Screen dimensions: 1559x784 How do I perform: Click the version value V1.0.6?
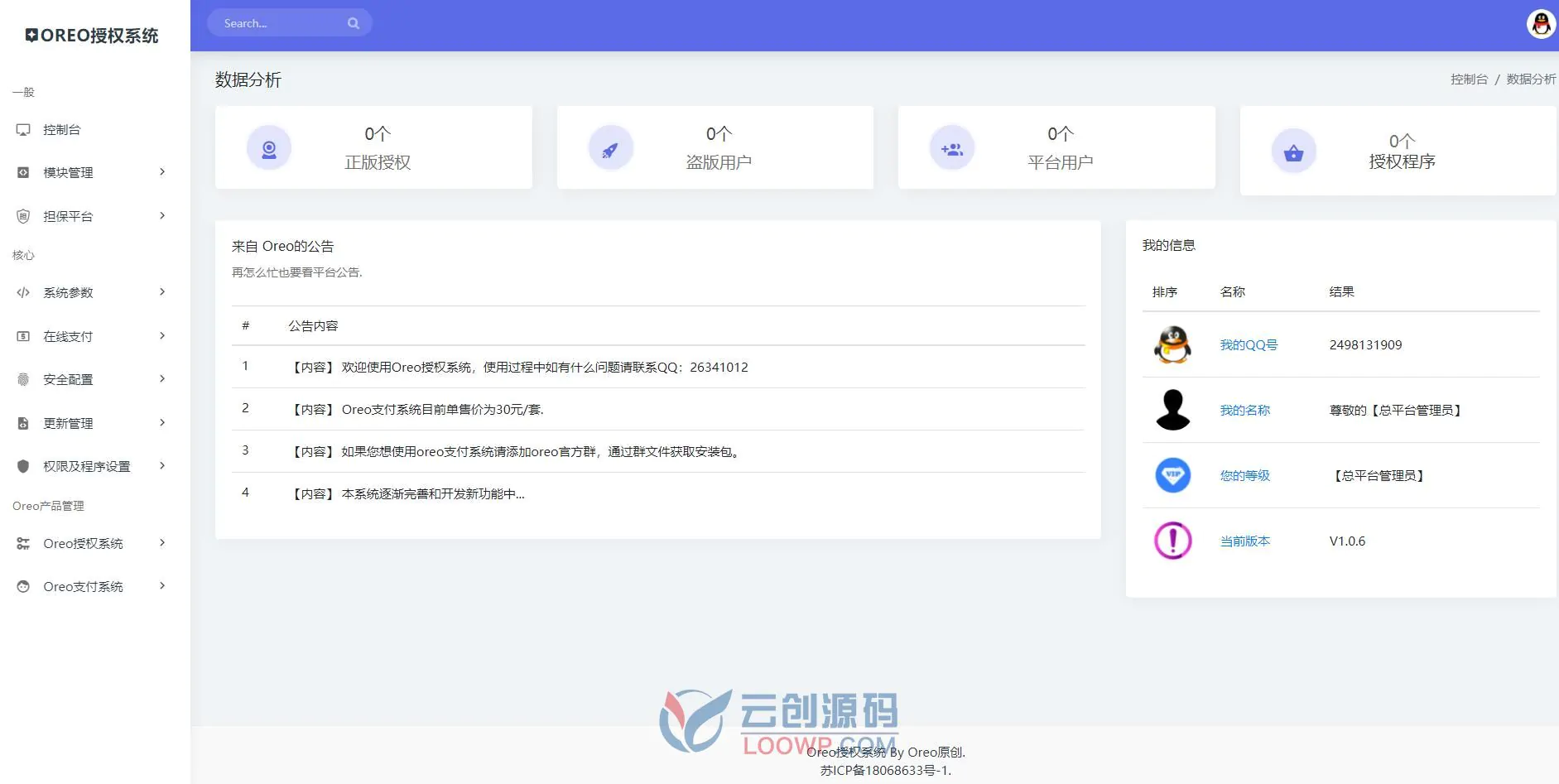coord(1347,541)
